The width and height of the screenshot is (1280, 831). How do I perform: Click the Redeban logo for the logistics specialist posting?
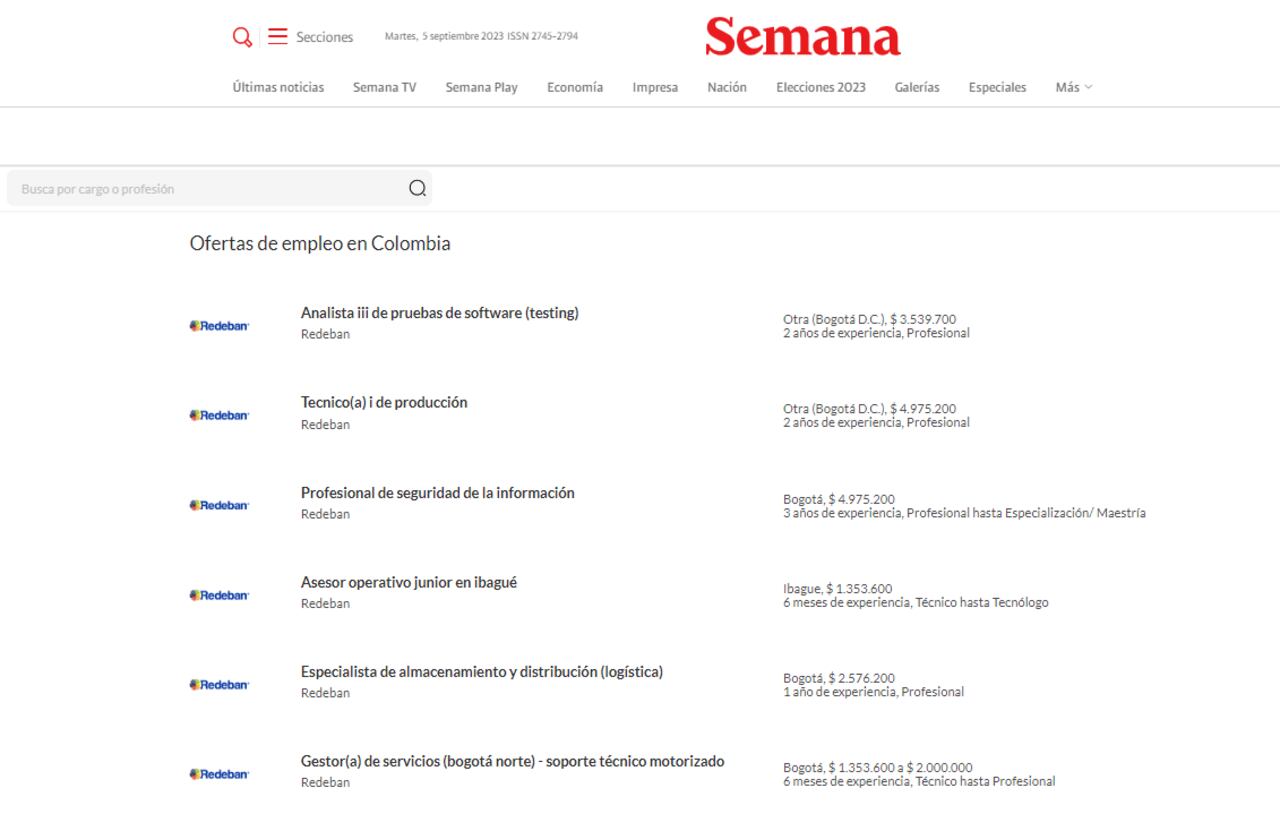pos(219,683)
